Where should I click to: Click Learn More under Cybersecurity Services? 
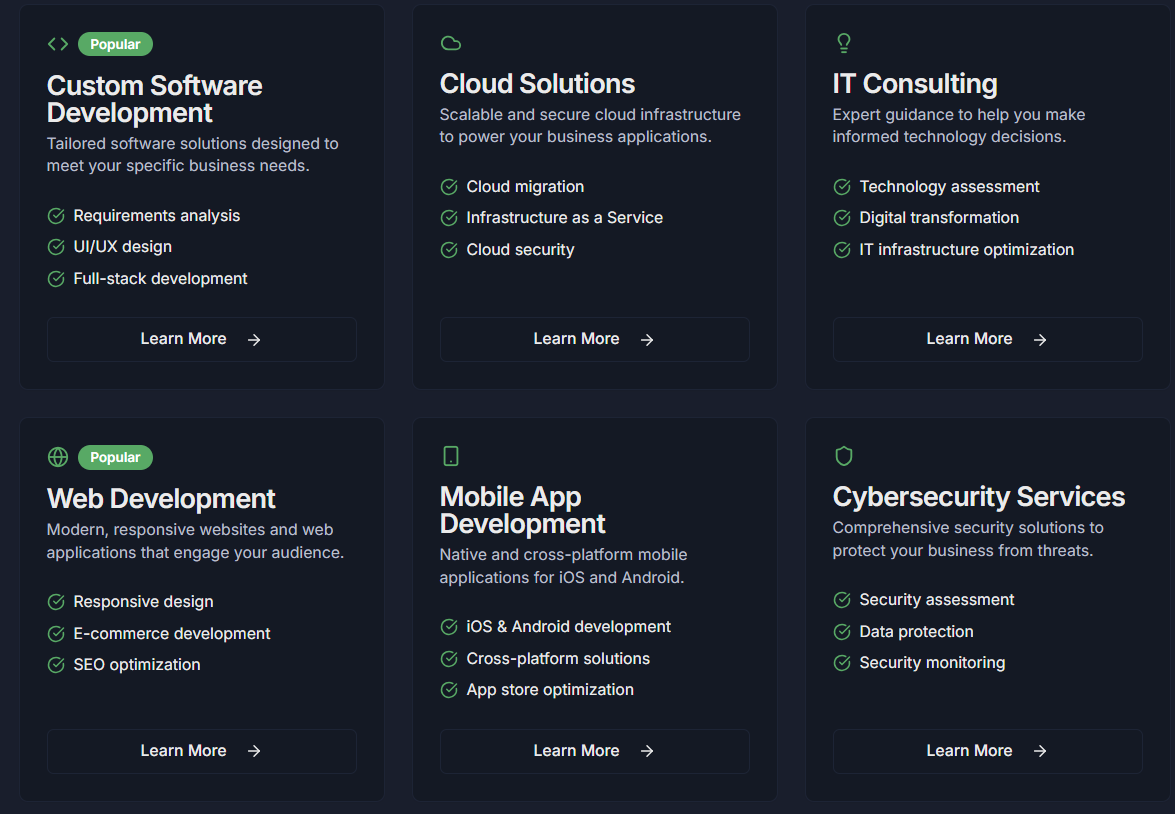[987, 751]
